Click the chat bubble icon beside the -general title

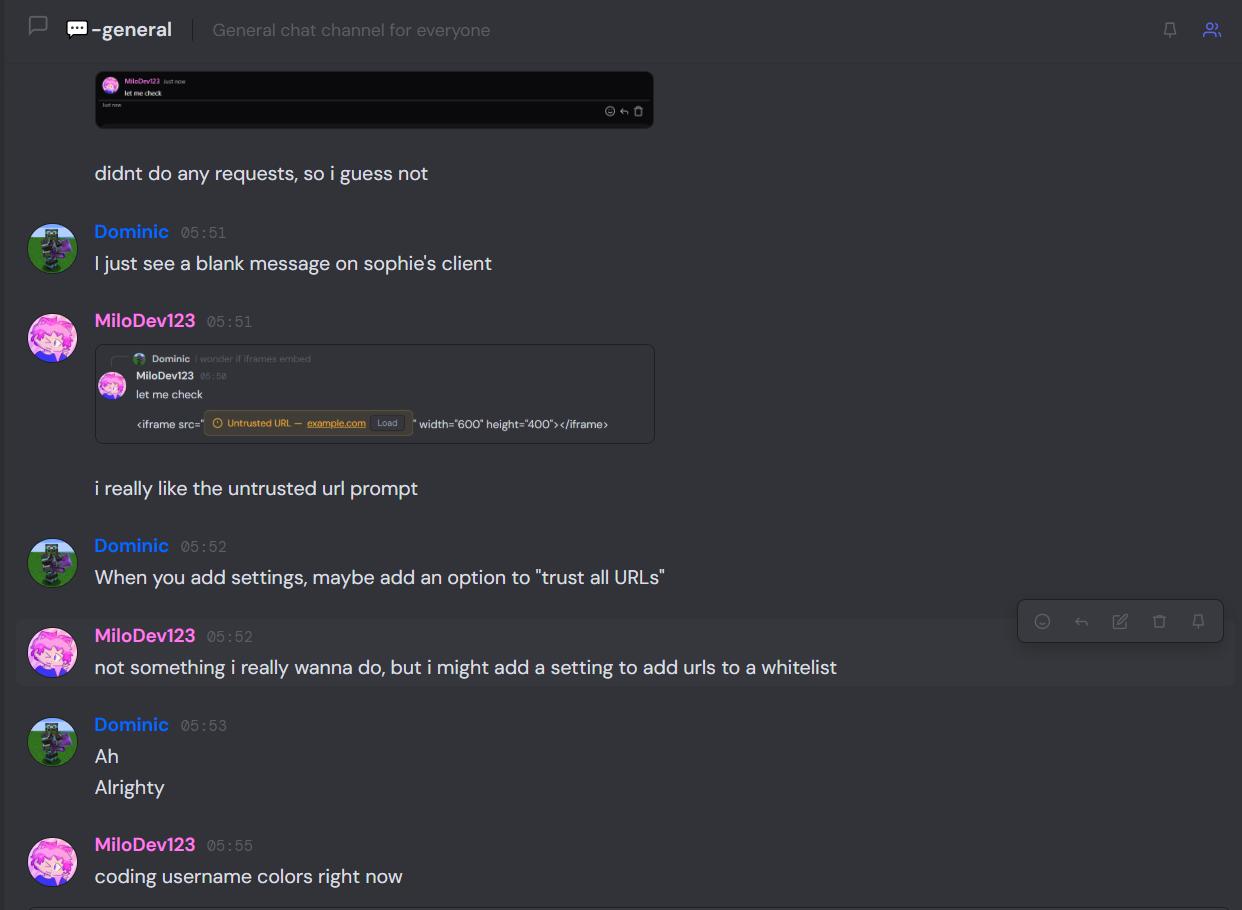coord(38,26)
